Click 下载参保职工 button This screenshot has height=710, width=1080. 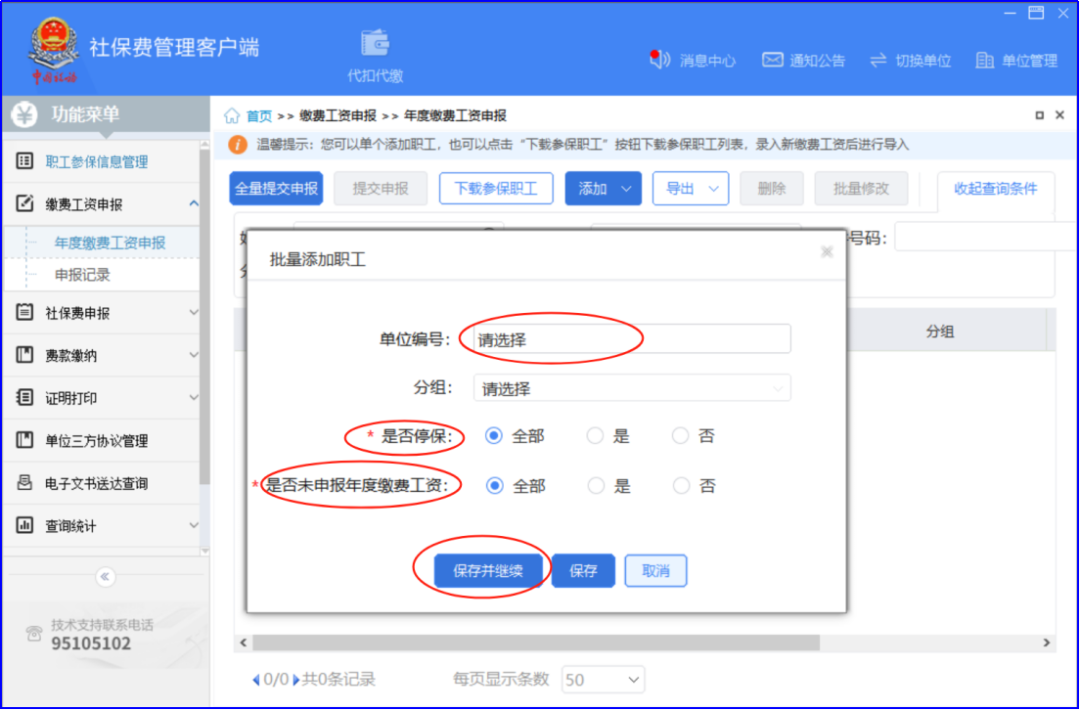click(496, 189)
